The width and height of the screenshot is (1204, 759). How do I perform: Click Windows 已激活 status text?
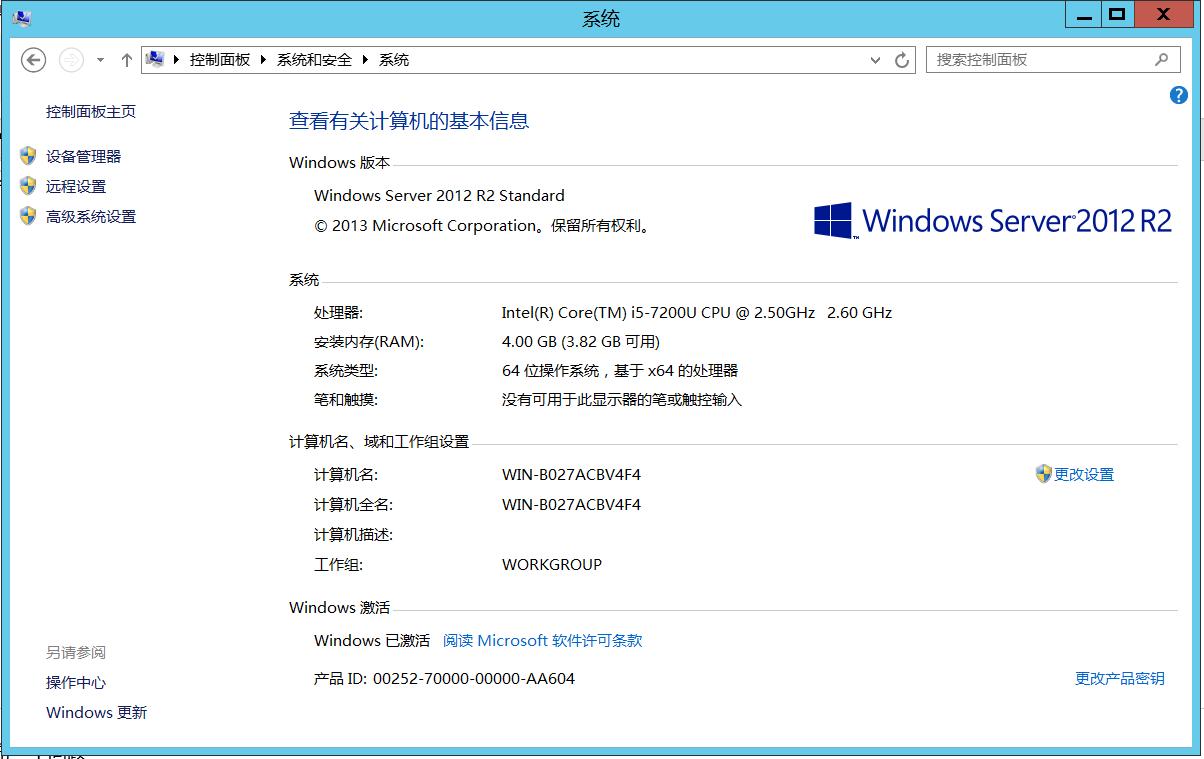[x=372, y=641]
